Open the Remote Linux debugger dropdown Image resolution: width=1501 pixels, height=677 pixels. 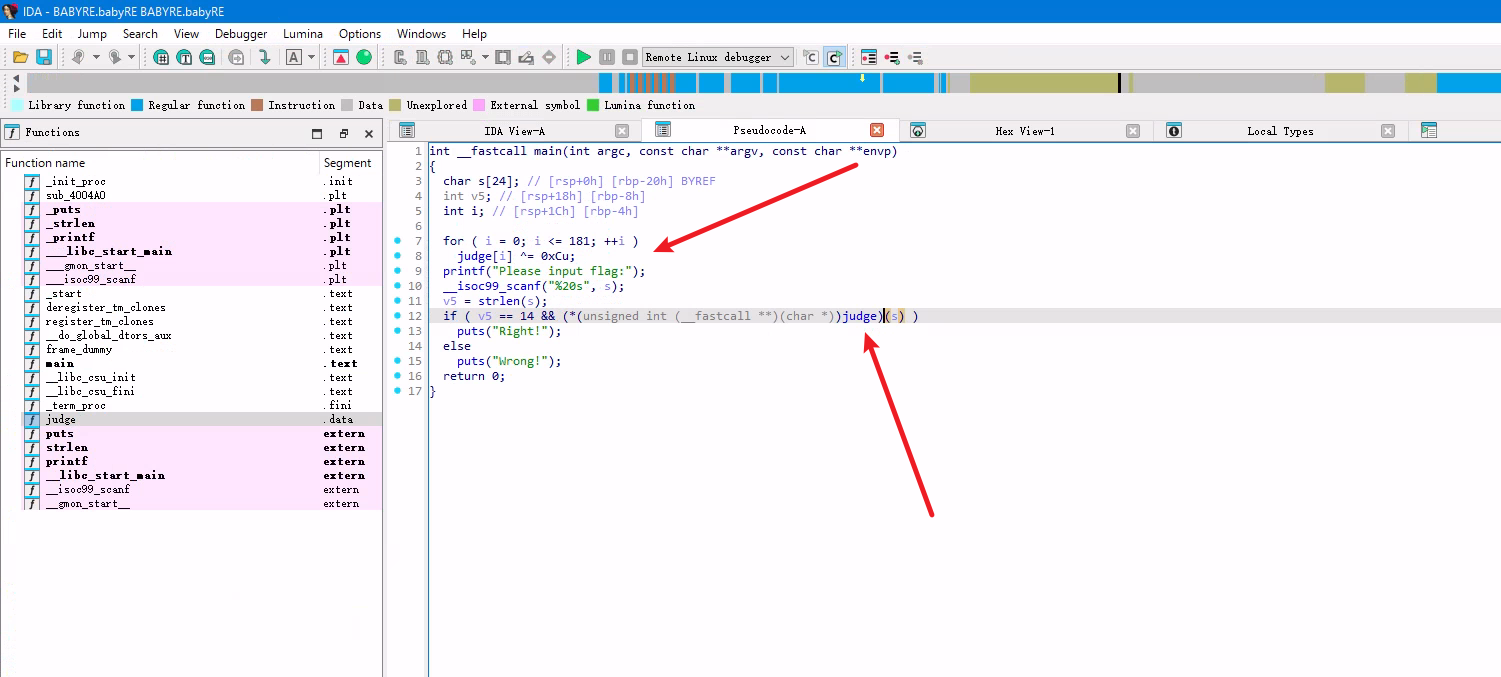pos(785,57)
